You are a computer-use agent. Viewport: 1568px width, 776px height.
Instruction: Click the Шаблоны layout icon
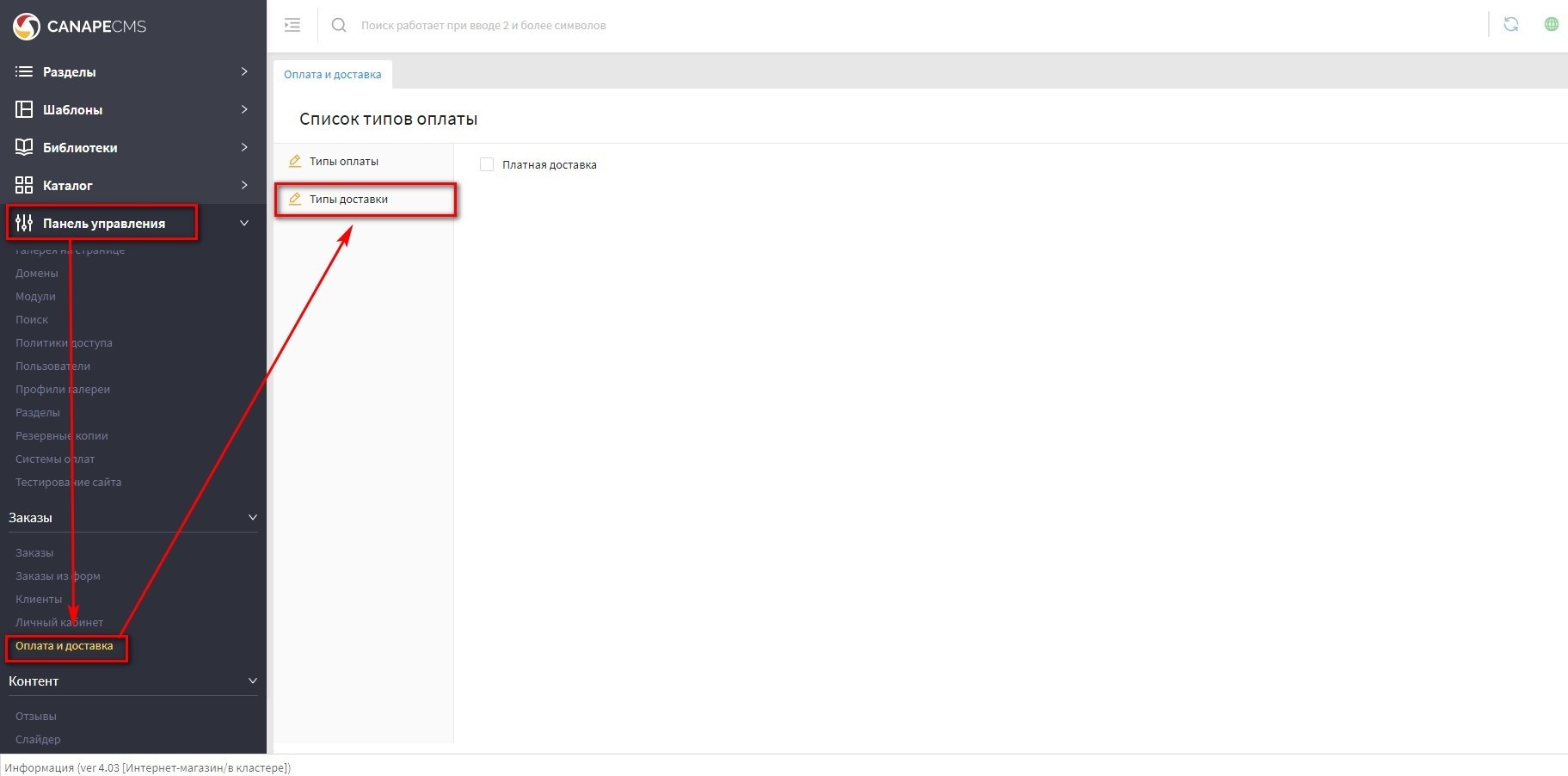coord(24,109)
